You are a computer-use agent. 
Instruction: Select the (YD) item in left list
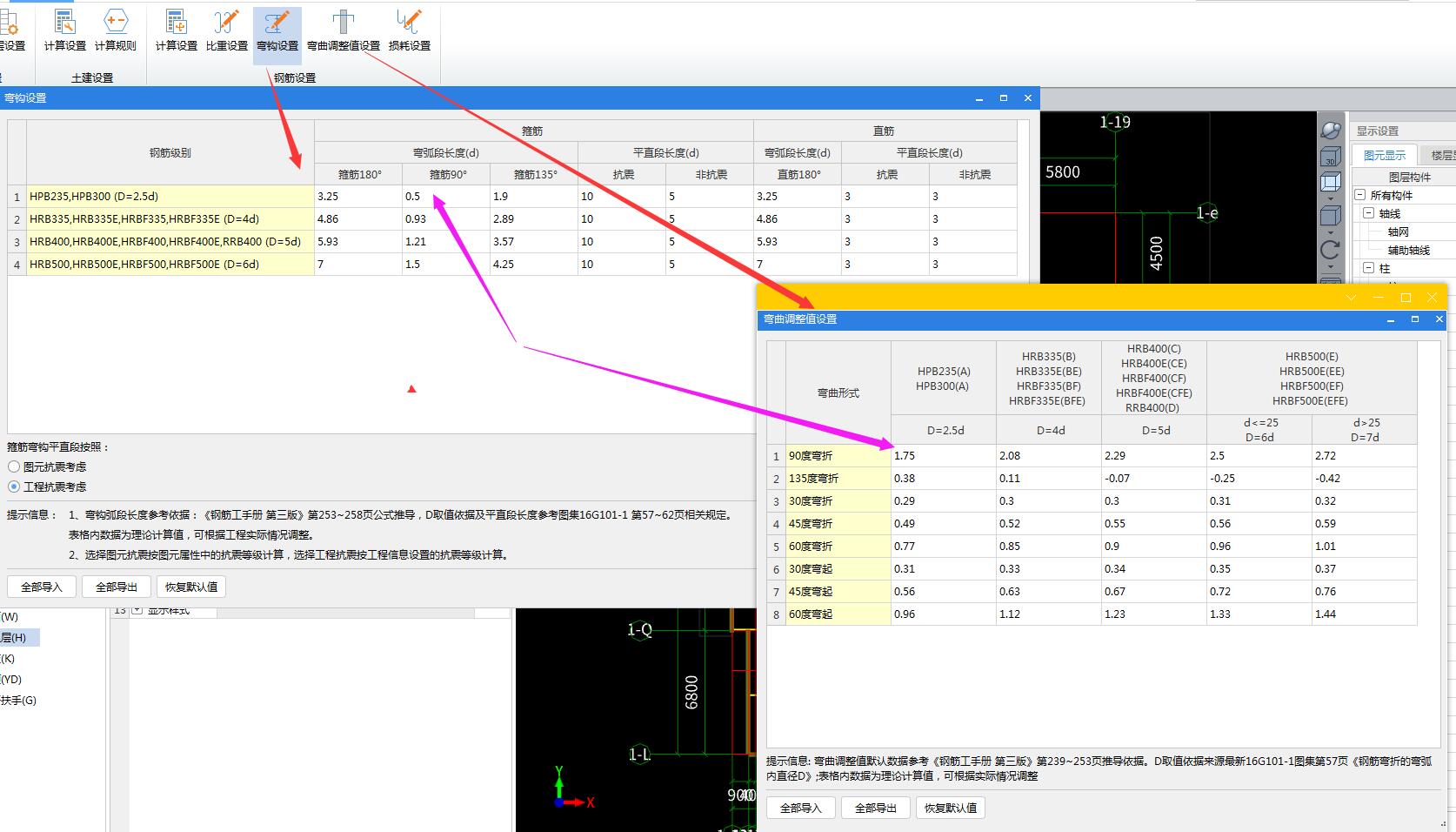(x=11, y=680)
